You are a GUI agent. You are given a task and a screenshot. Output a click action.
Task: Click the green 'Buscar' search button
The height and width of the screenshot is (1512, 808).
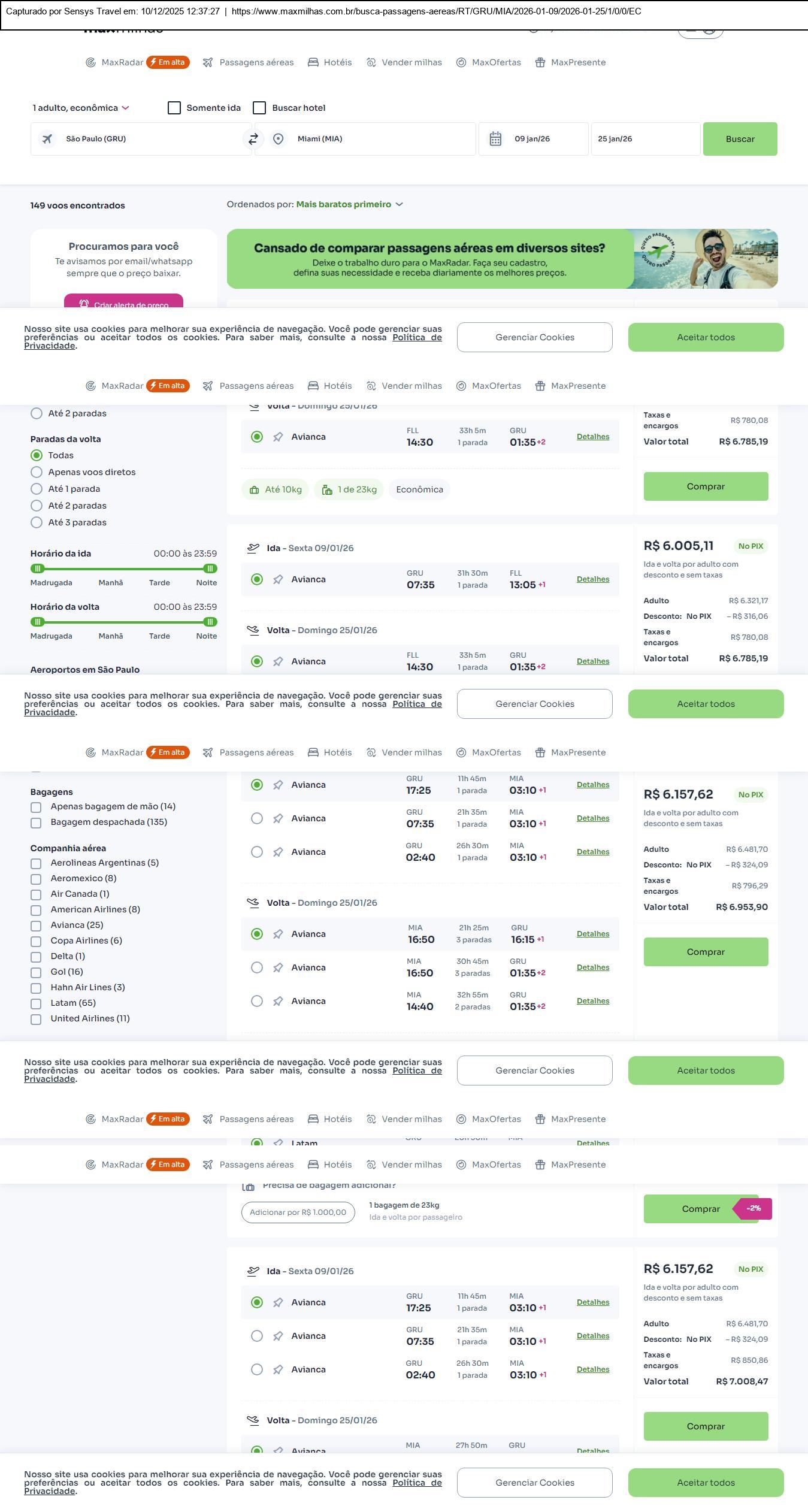click(740, 139)
